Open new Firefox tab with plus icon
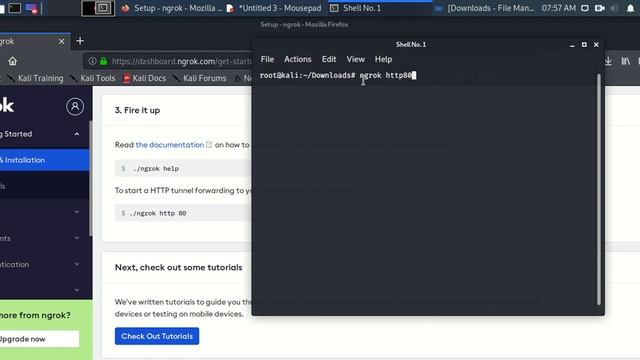This screenshot has height=360, width=640. click(x=80, y=41)
